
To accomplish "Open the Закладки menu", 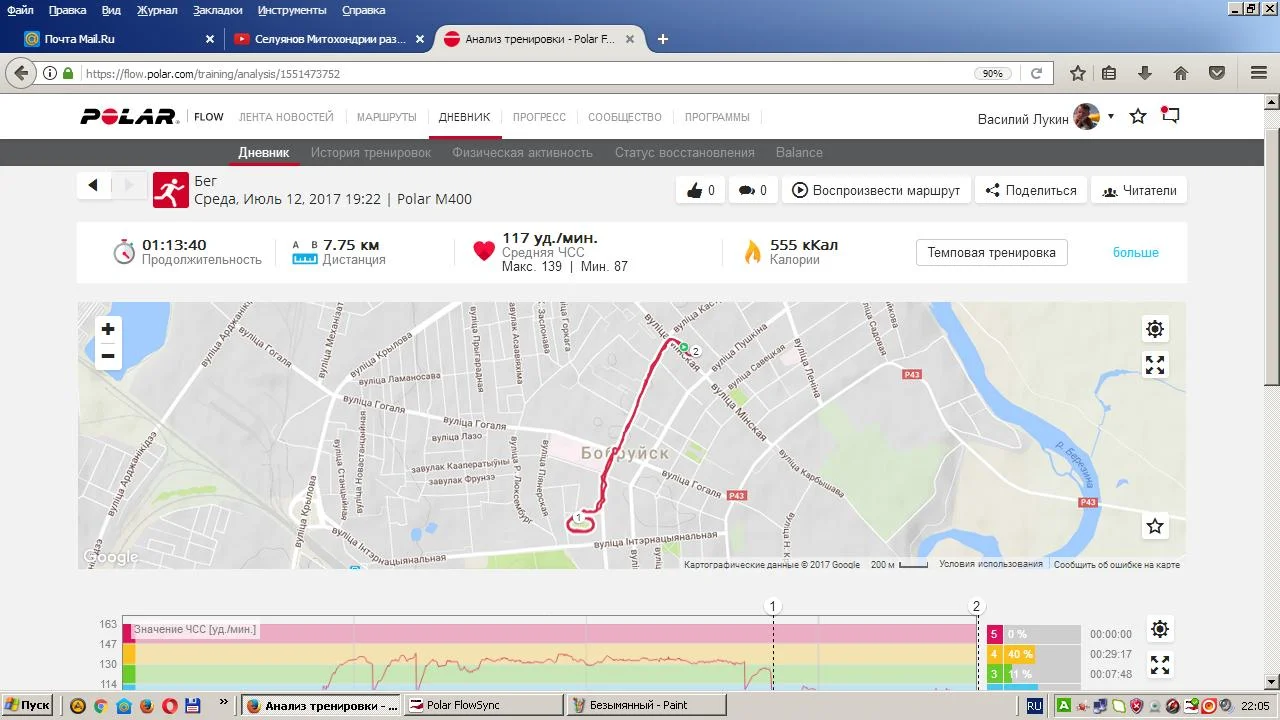I will coord(217,10).
